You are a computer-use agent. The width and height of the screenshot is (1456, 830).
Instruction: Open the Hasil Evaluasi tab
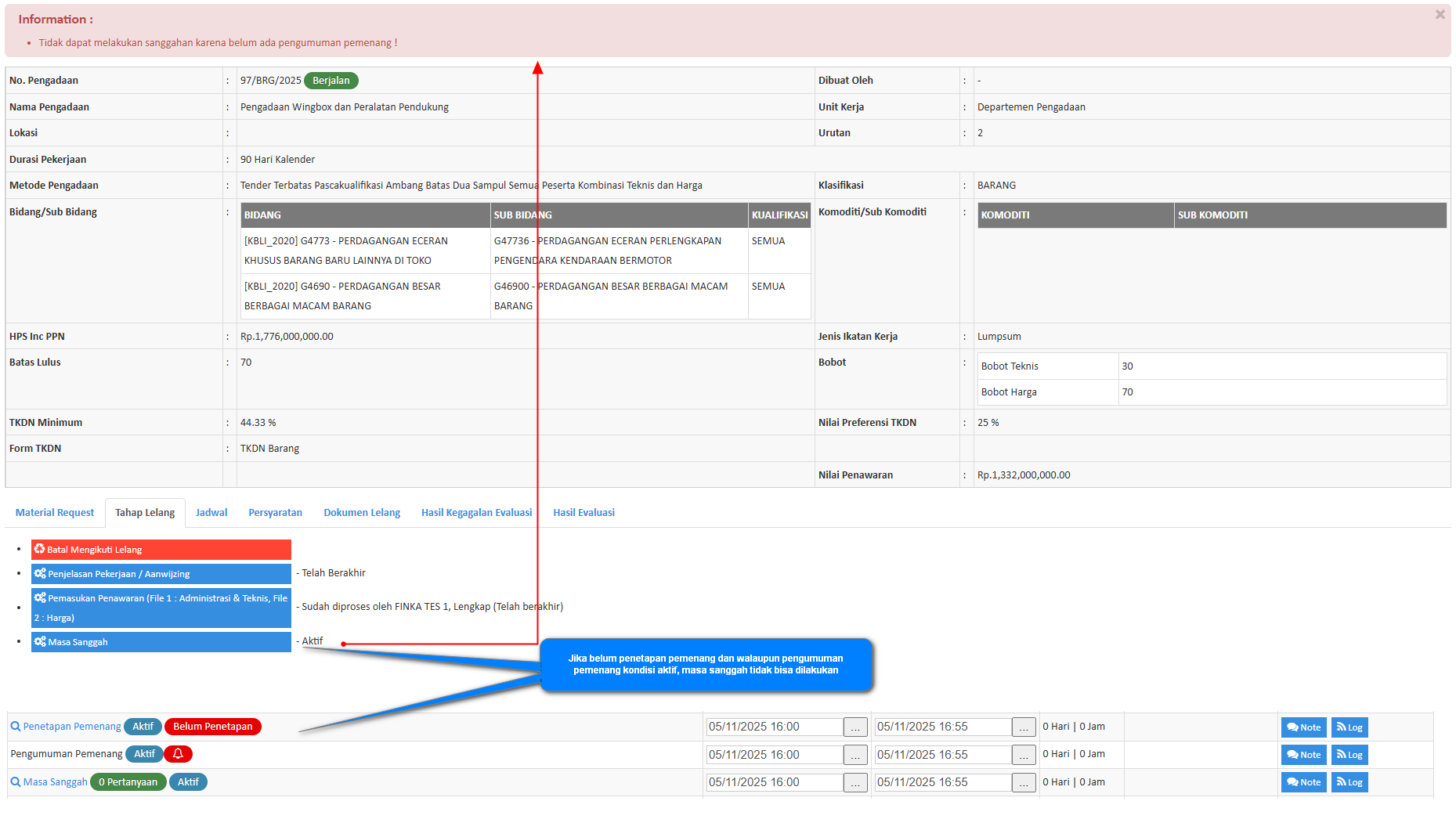[583, 513]
